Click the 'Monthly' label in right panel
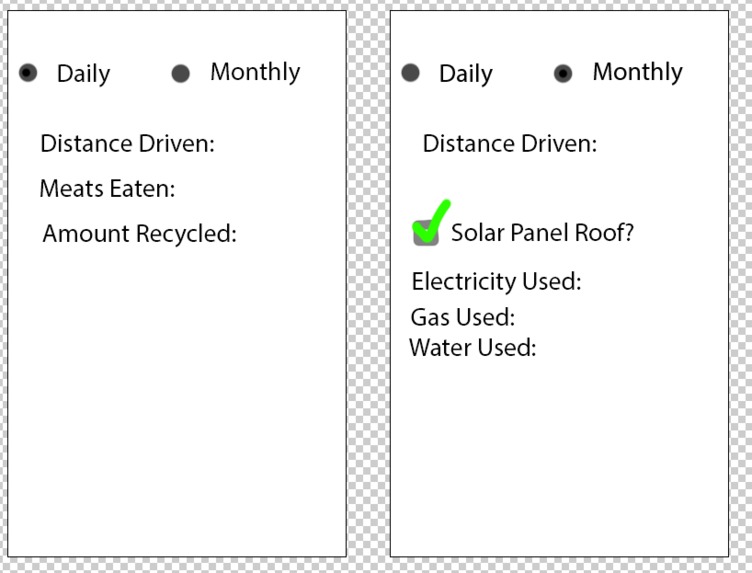Viewport: 752px width, 573px height. coord(638,72)
